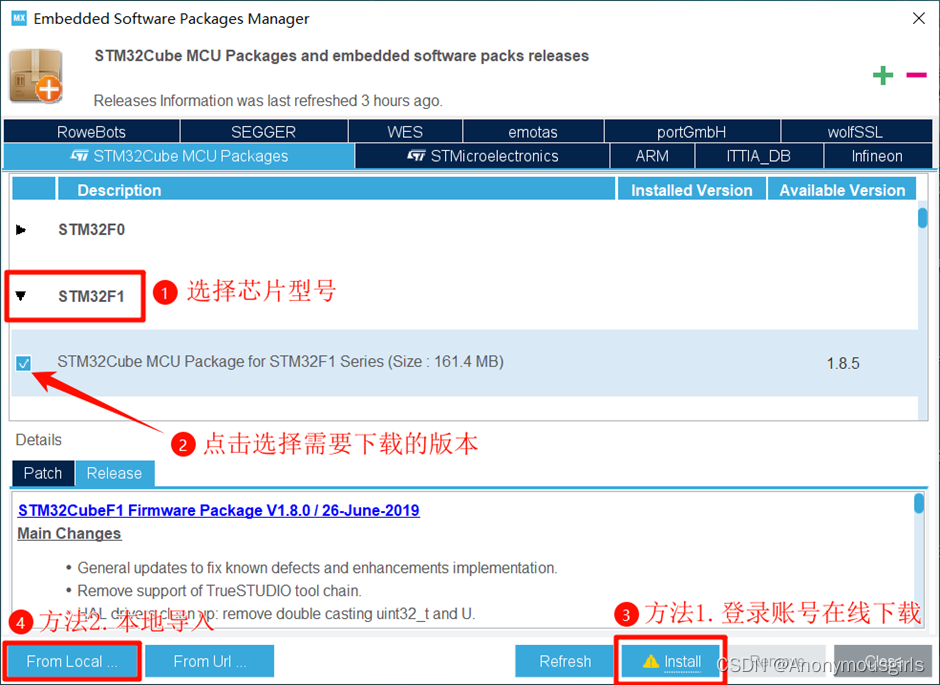The height and width of the screenshot is (685, 940).
Task: Click the Main Changes heading
Action: (70, 533)
